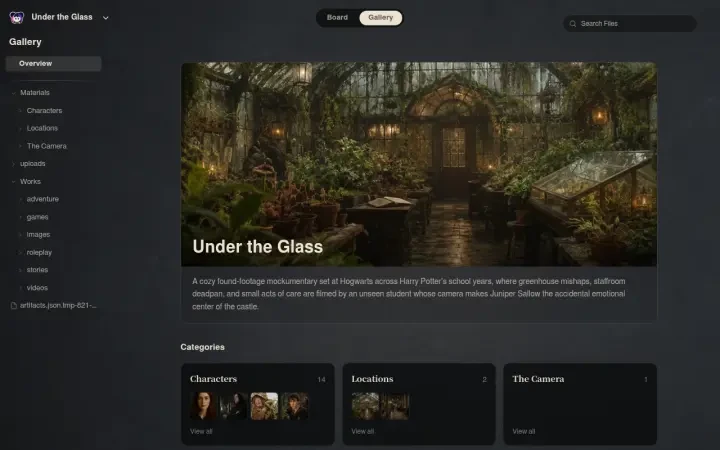Select Overview in the sidebar

coord(53,63)
